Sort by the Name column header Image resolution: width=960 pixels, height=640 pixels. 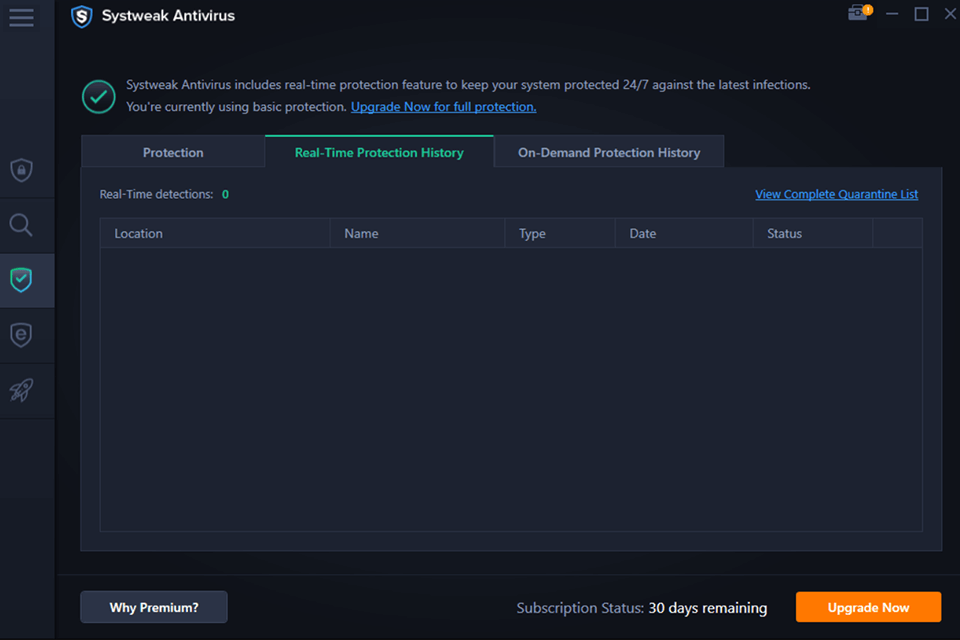click(417, 233)
